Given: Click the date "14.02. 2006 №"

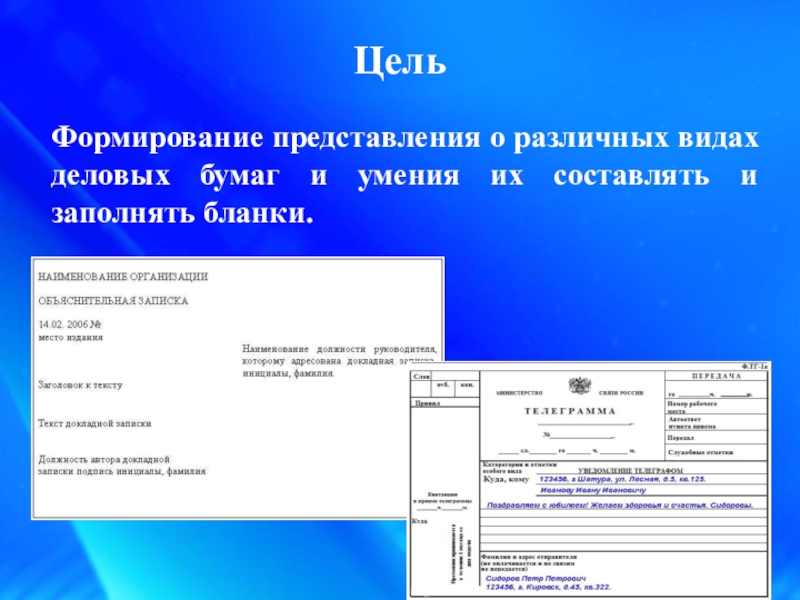Looking at the screenshot, I should coord(70,324).
